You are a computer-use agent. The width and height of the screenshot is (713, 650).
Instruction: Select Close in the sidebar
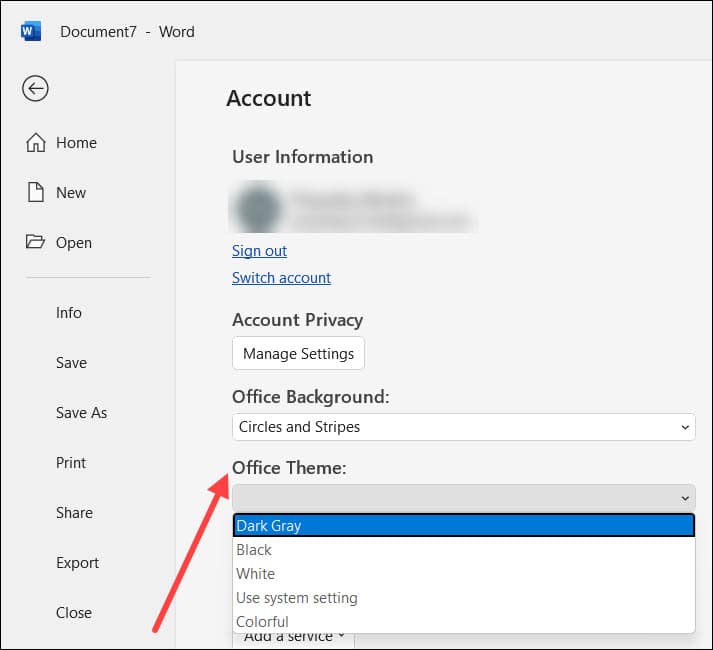click(74, 613)
